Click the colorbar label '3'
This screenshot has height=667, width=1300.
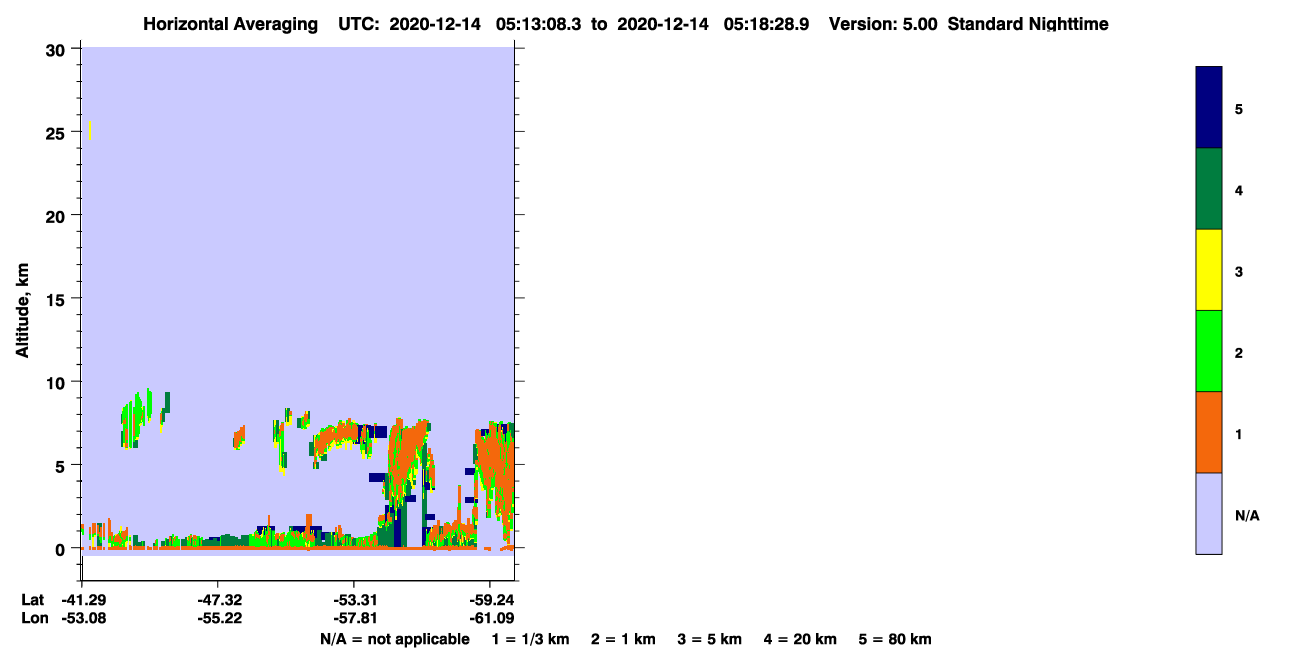coord(1239,271)
